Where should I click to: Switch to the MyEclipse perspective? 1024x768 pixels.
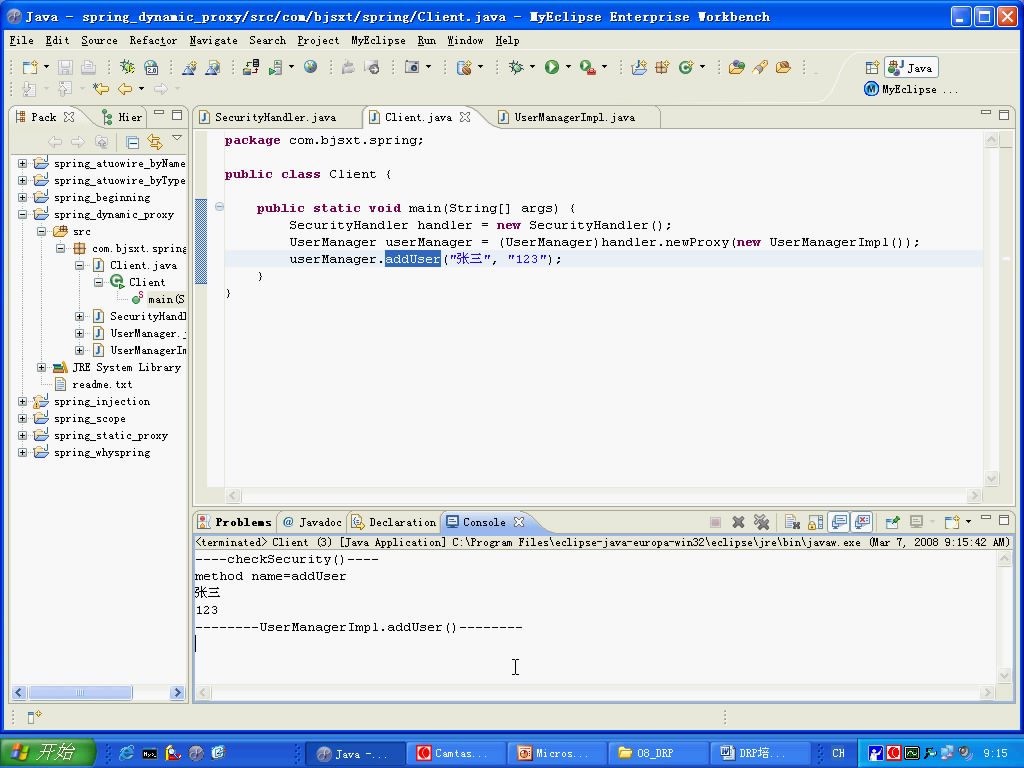908,89
